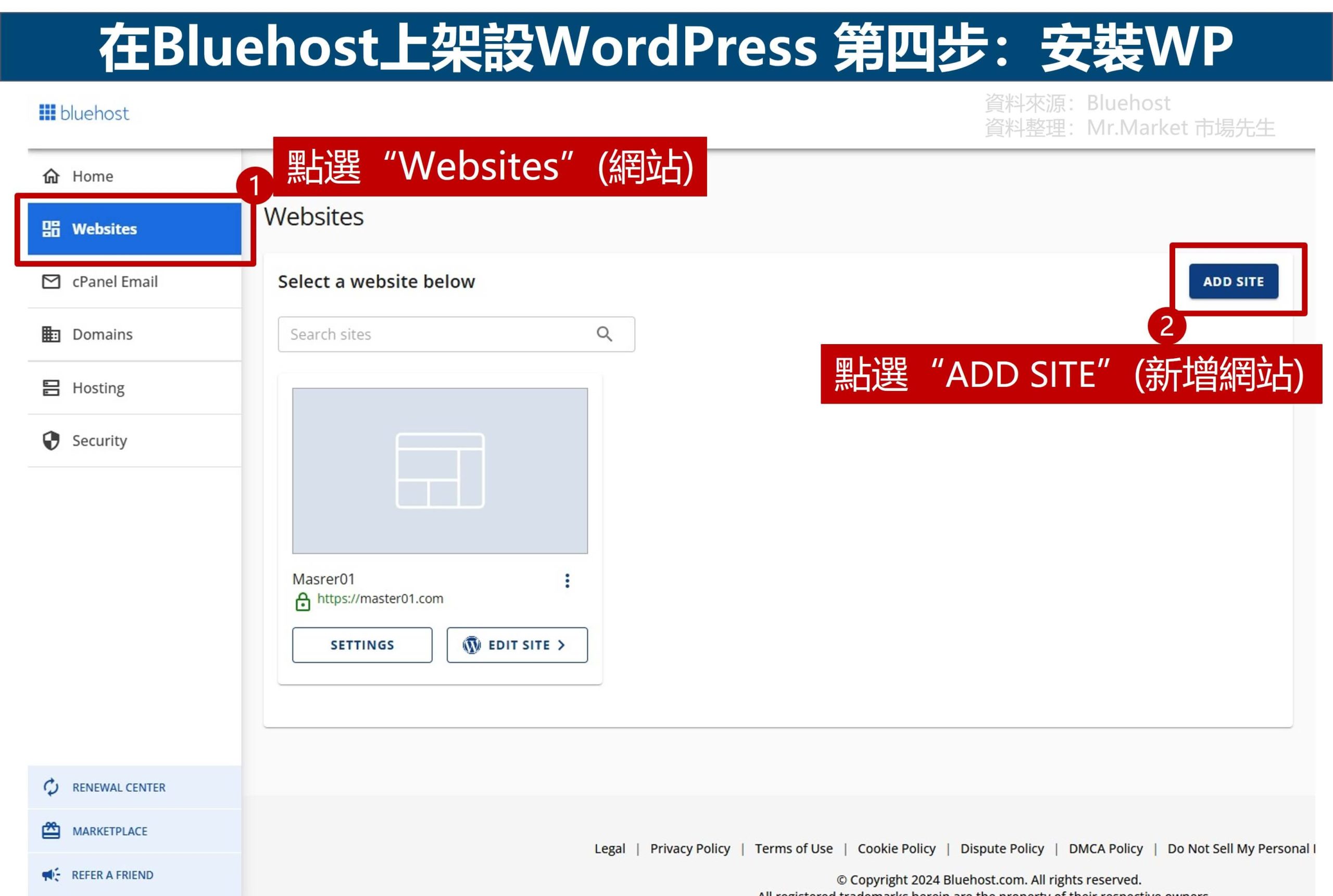Click the Refer a Friend megaphone icon
This screenshot has height=896, width=1333.
click(51, 875)
